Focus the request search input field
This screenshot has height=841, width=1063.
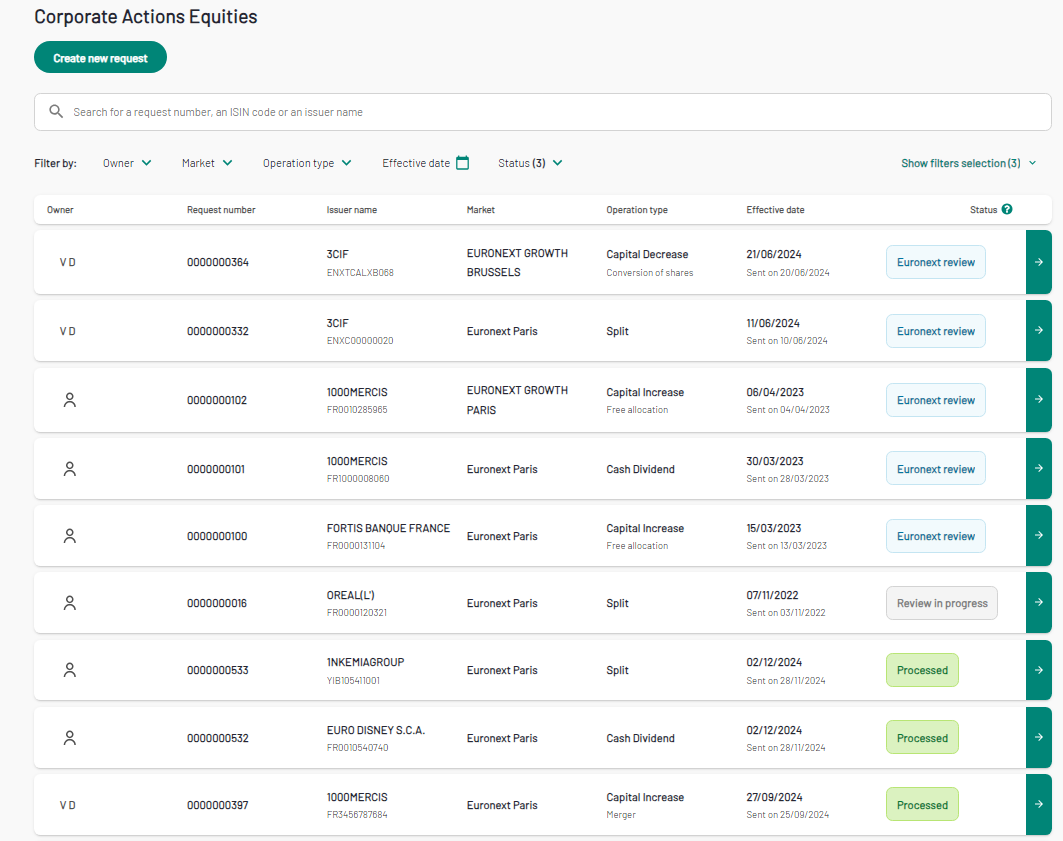pos(550,112)
